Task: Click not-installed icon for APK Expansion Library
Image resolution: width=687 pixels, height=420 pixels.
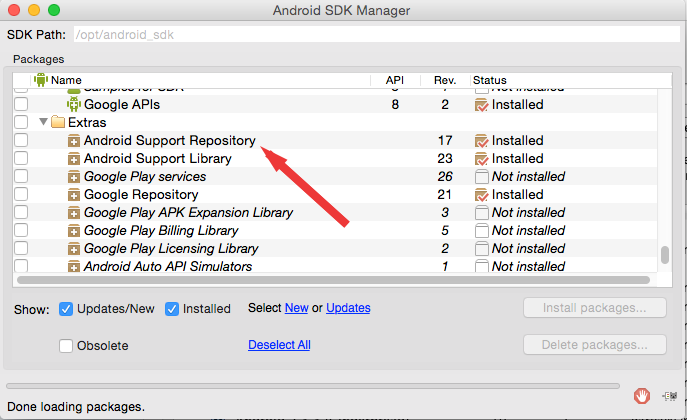Action: [482, 213]
